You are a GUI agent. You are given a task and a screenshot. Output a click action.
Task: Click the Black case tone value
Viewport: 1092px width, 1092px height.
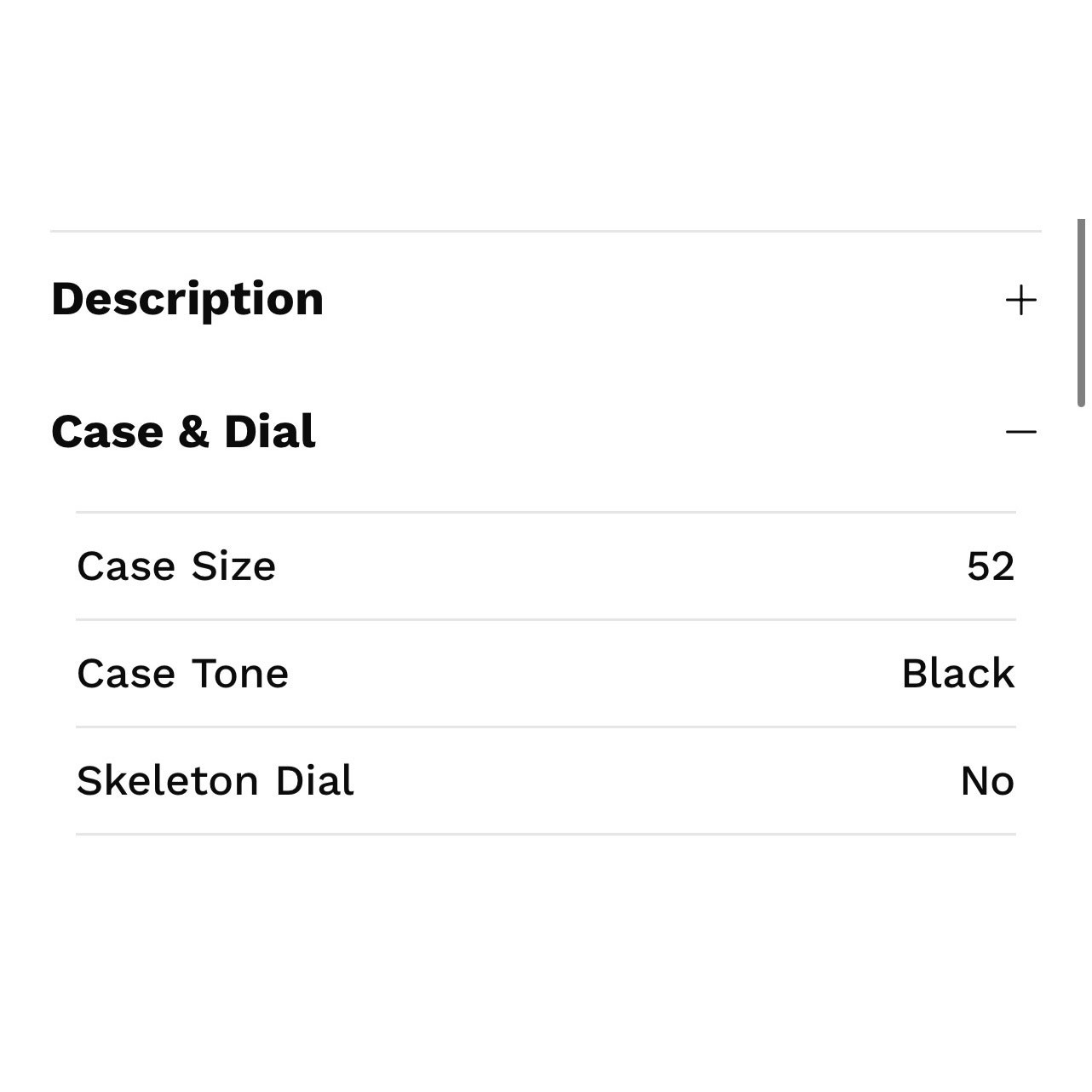pos(958,674)
